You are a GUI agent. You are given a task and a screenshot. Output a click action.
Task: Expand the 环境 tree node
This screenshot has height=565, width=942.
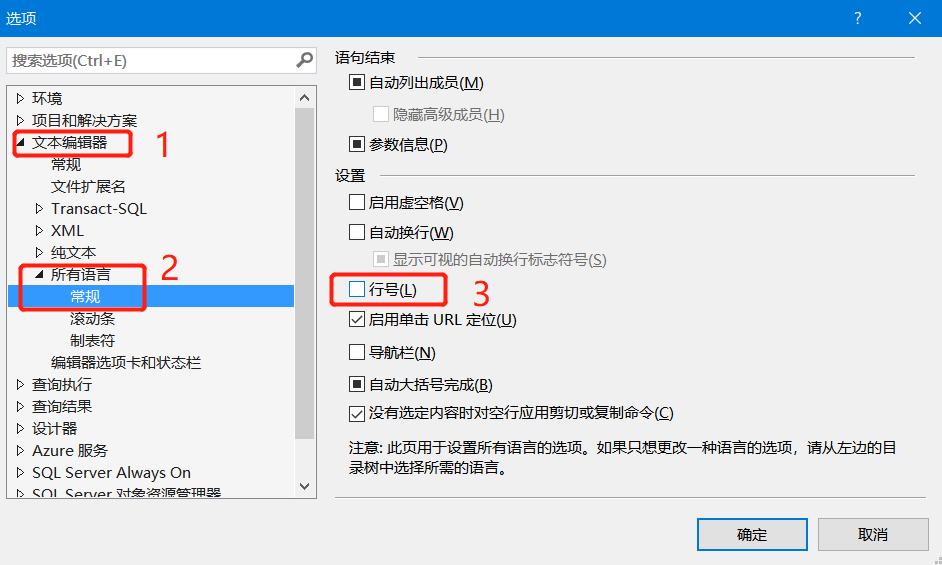coord(20,98)
